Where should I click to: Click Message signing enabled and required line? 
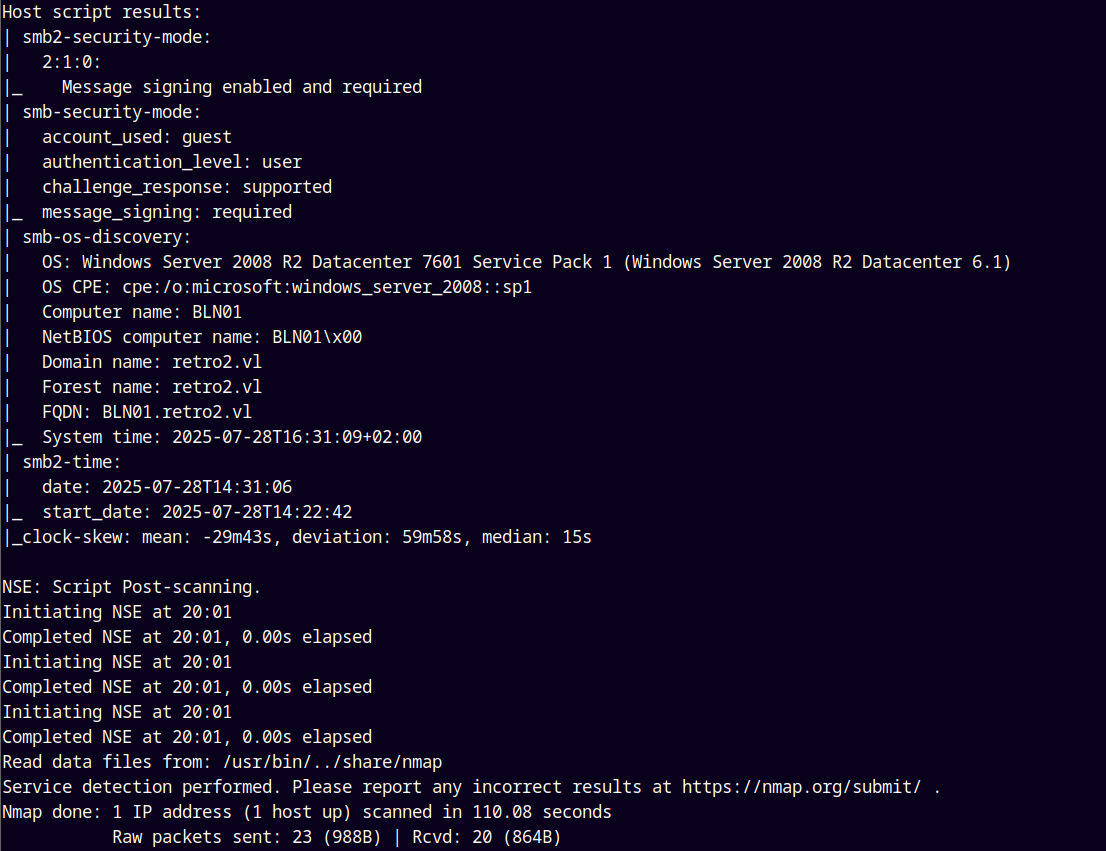(242, 87)
